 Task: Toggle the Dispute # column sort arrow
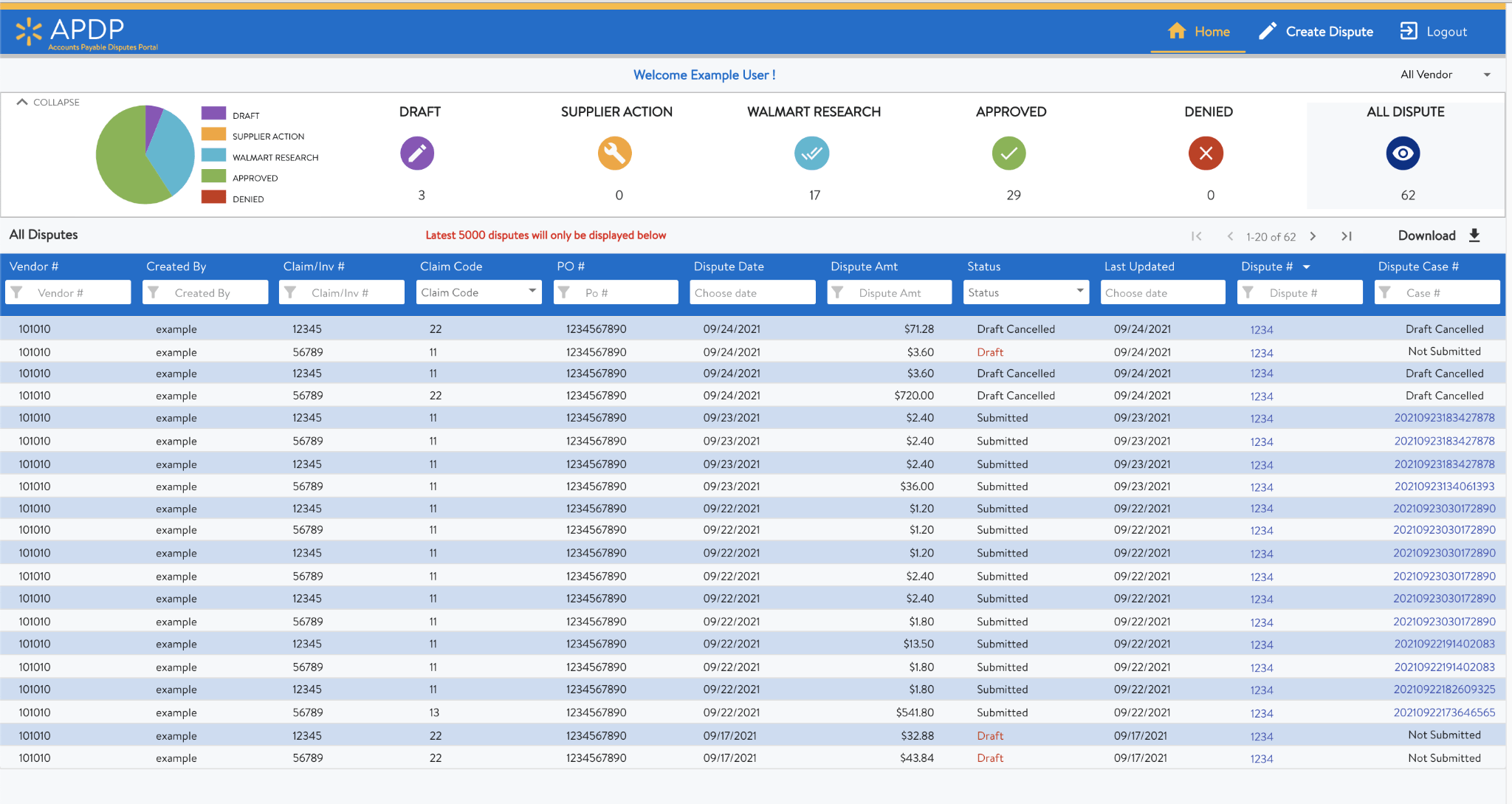1306,266
